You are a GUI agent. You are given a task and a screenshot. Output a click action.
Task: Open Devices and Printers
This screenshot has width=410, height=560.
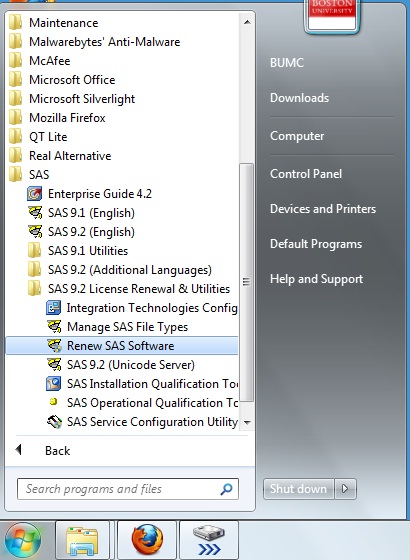(x=323, y=209)
